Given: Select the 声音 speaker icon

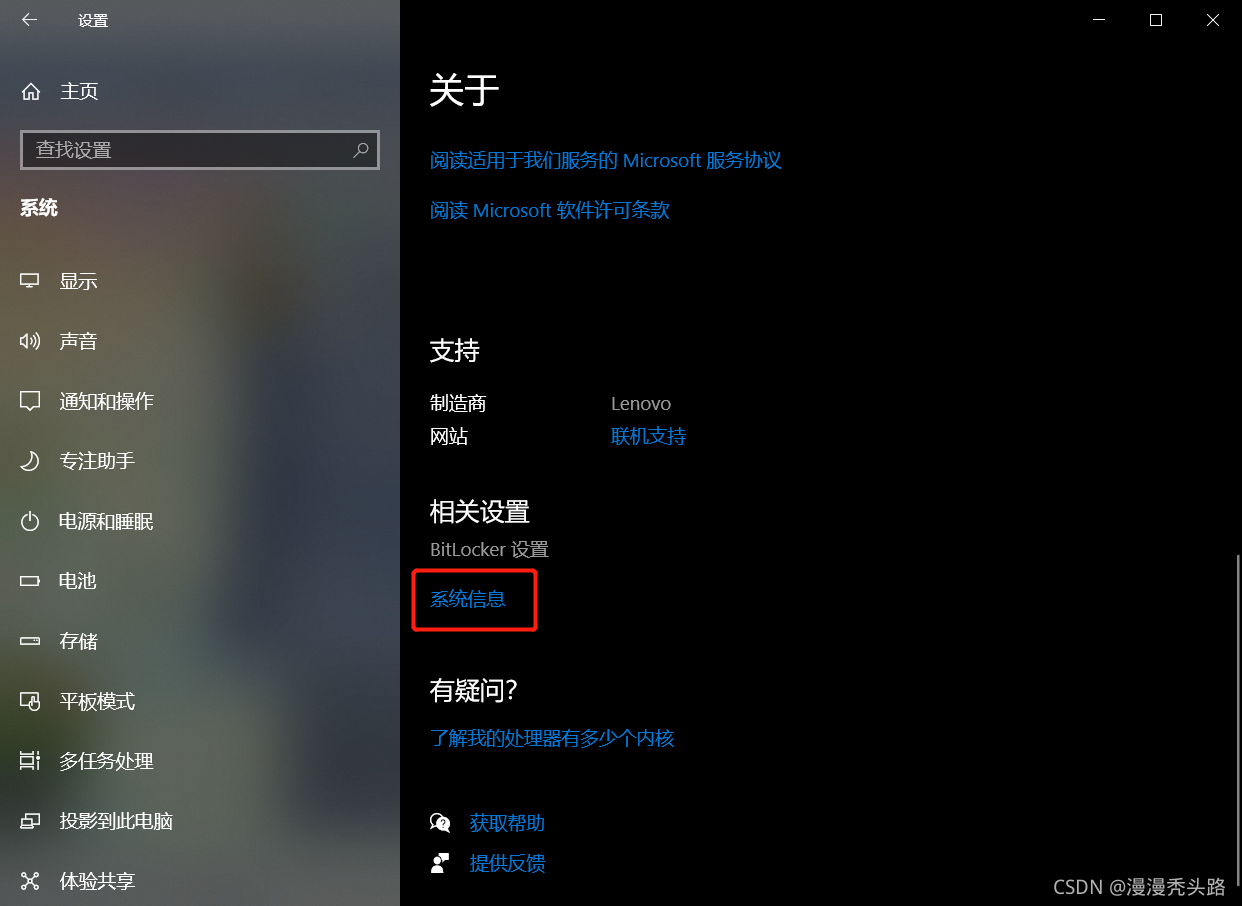Looking at the screenshot, I should (30, 341).
